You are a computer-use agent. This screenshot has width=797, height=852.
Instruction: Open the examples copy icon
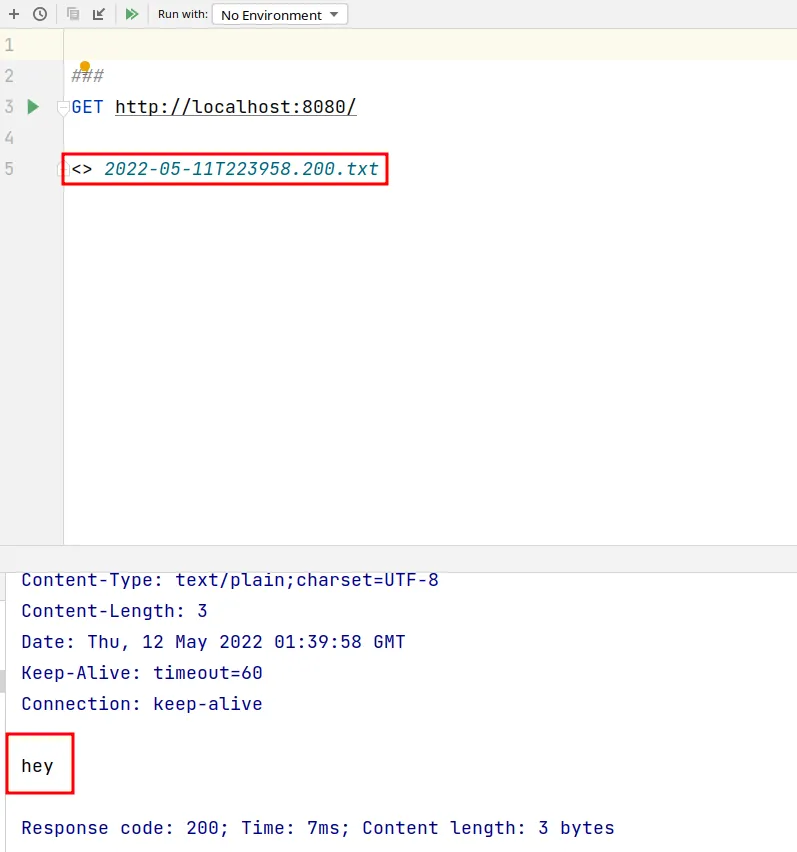pyautogui.click(x=73, y=14)
